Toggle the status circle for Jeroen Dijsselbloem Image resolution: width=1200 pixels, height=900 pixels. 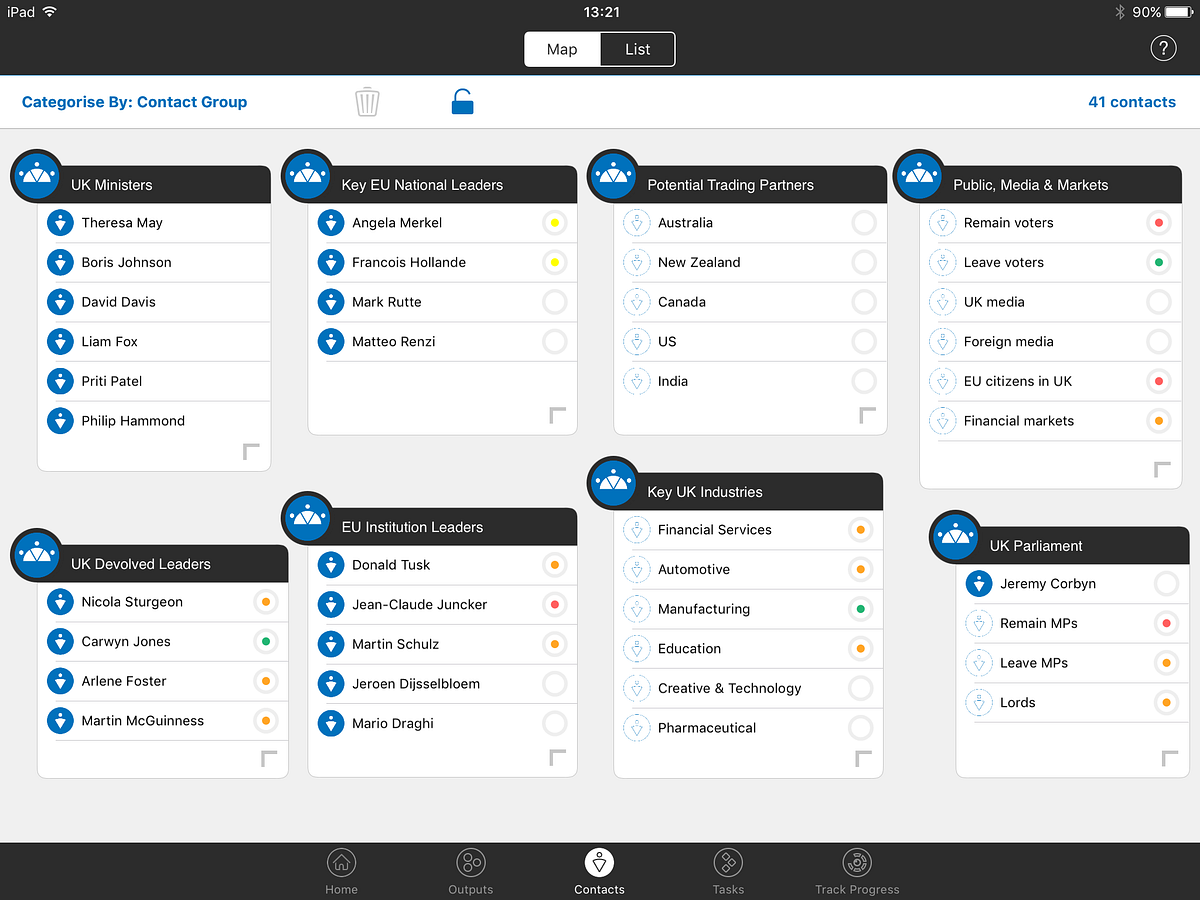click(555, 684)
